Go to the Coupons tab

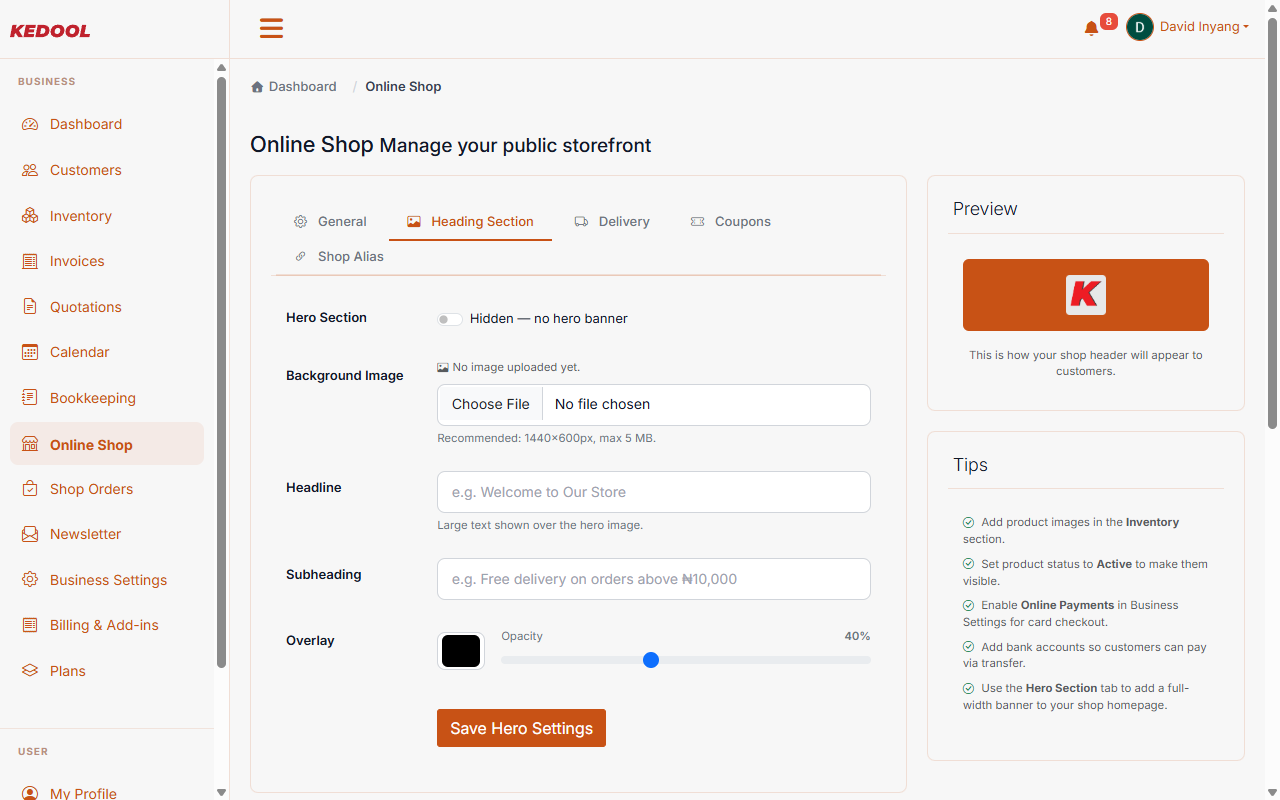coord(731,222)
